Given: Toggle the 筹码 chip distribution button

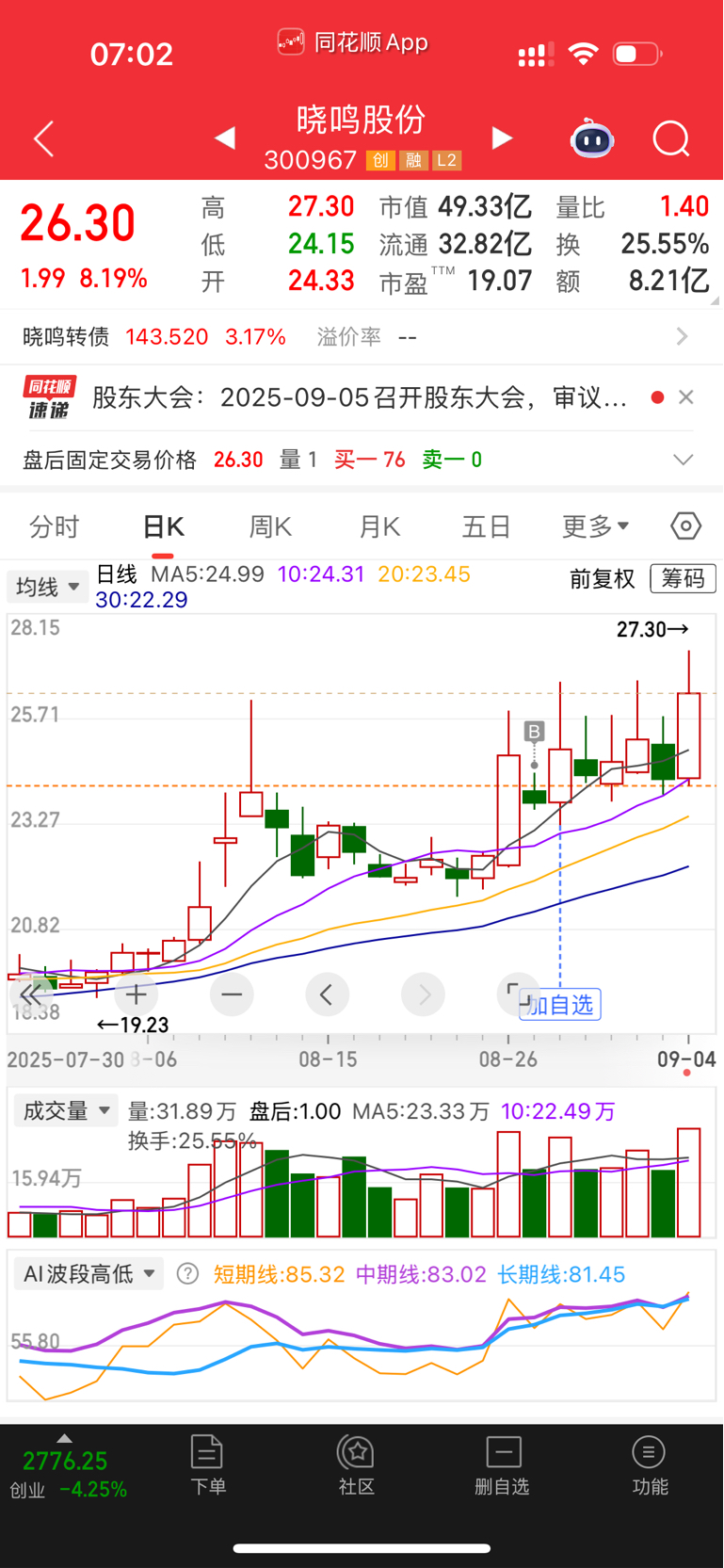Looking at the screenshot, I should (683, 578).
